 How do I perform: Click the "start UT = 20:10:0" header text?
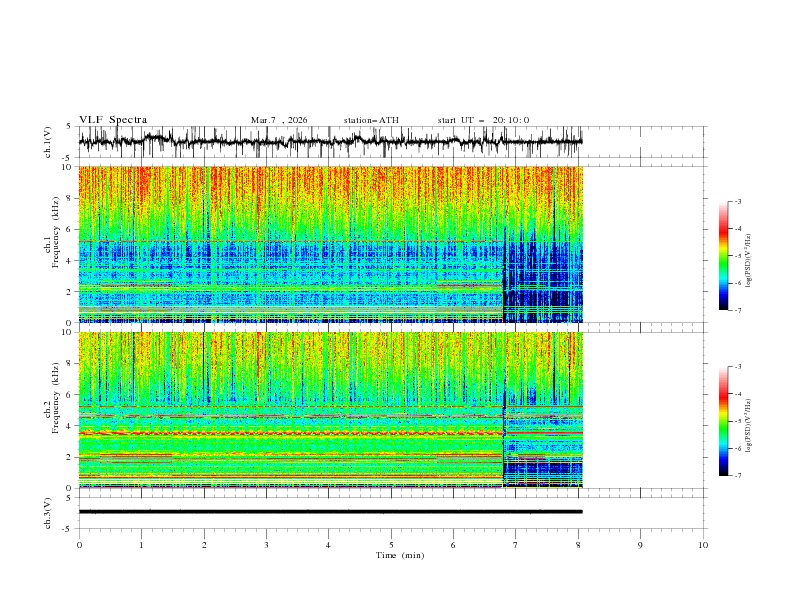(483, 120)
